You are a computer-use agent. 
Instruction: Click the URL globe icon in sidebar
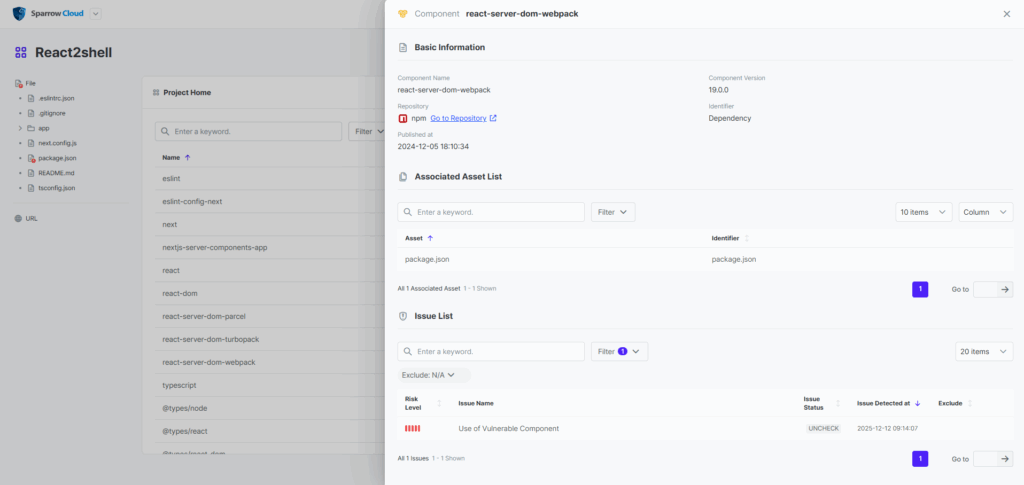click(17, 218)
